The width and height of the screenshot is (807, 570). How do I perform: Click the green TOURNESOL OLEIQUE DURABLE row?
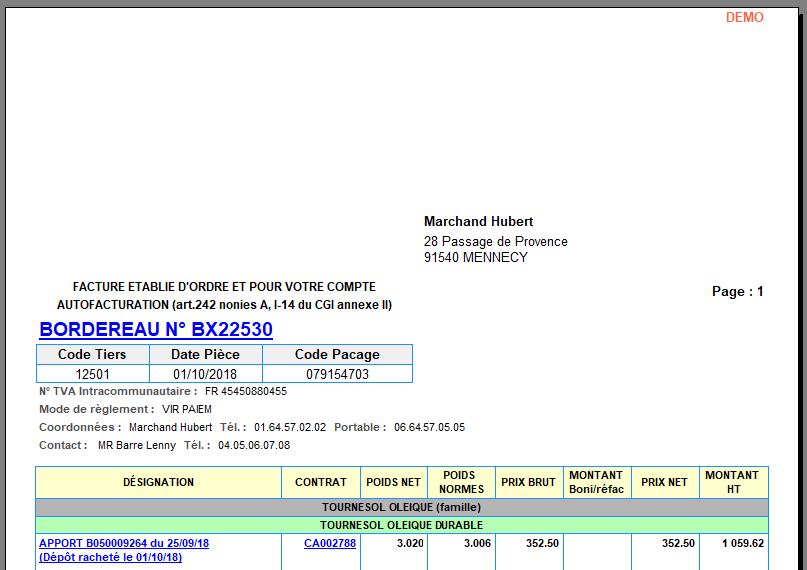click(402, 525)
